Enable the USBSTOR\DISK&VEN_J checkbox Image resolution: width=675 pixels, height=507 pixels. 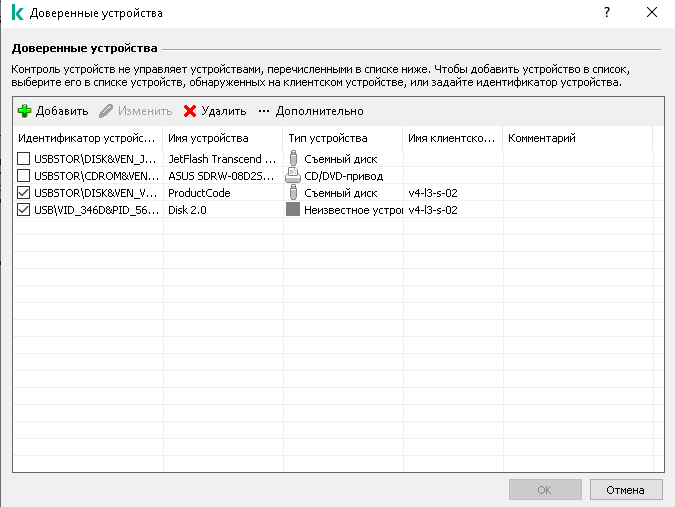25,158
